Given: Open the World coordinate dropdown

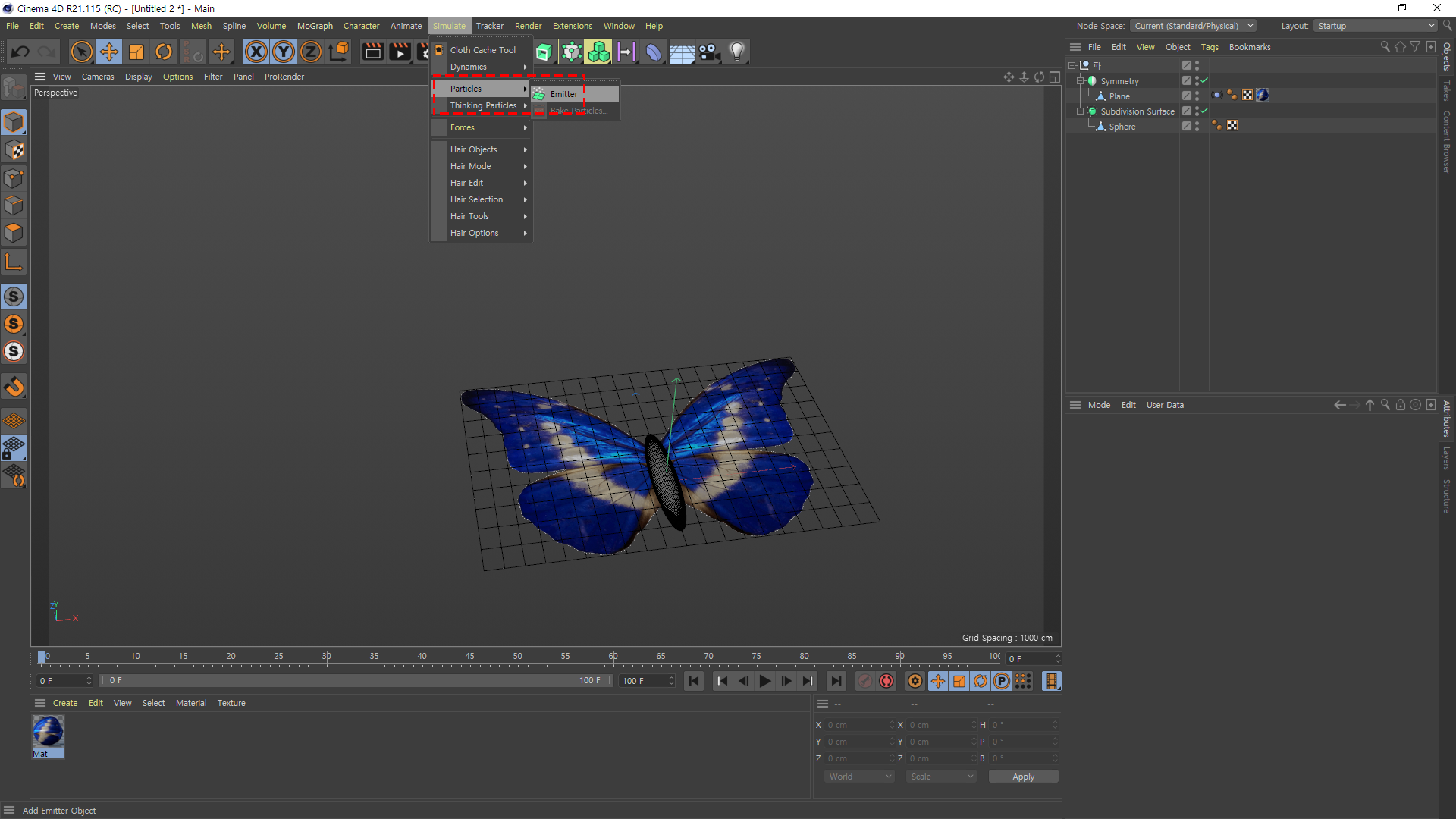Looking at the screenshot, I should (x=859, y=777).
